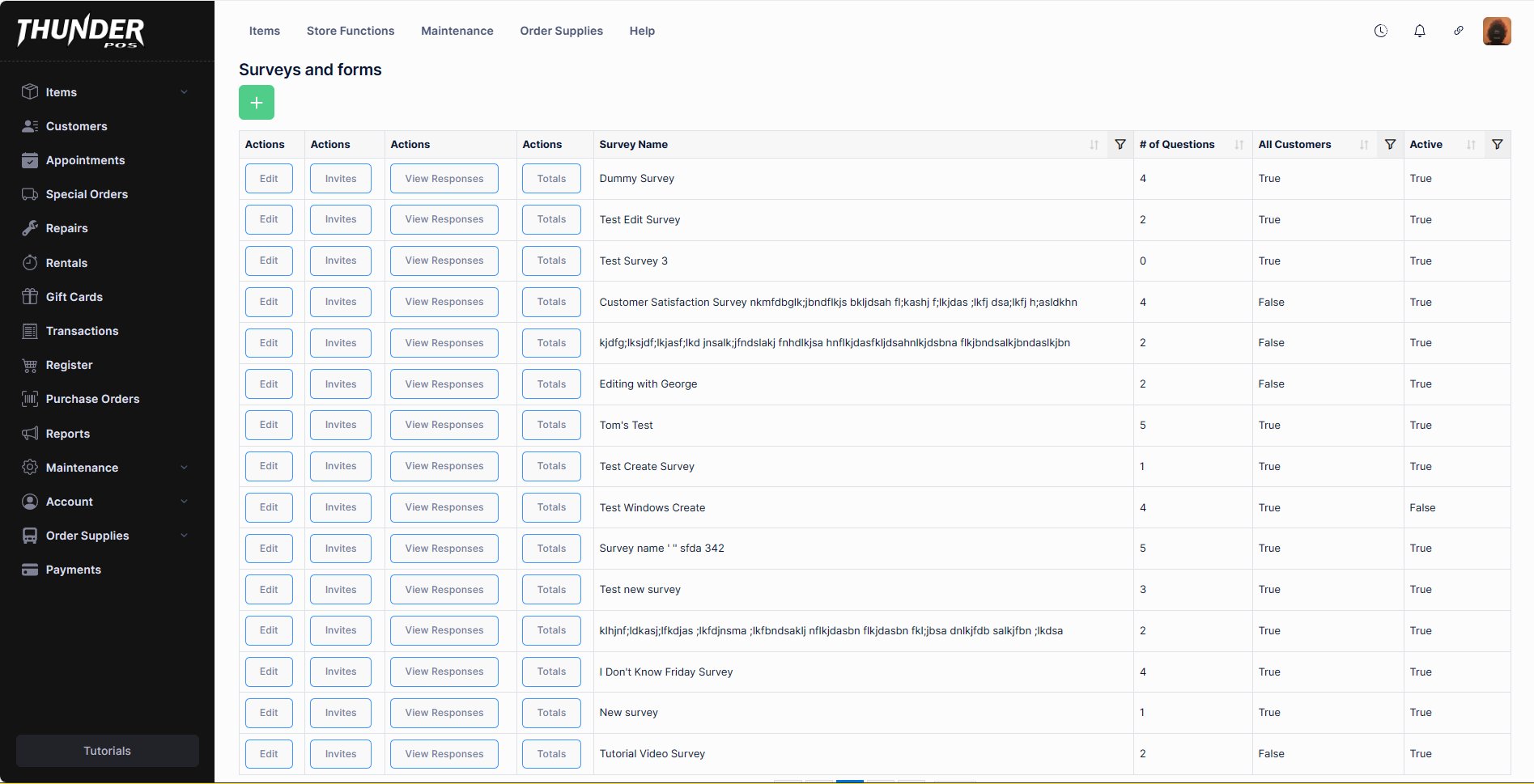Add a new survey with the green plus button
The width and height of the screenshot is (1534, 784).
[x=256, y=102]
